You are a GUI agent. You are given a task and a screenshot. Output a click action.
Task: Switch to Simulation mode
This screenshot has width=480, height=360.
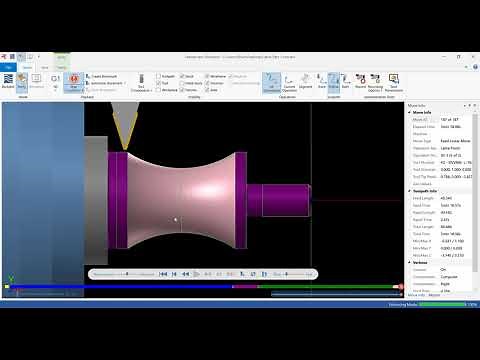36,81
